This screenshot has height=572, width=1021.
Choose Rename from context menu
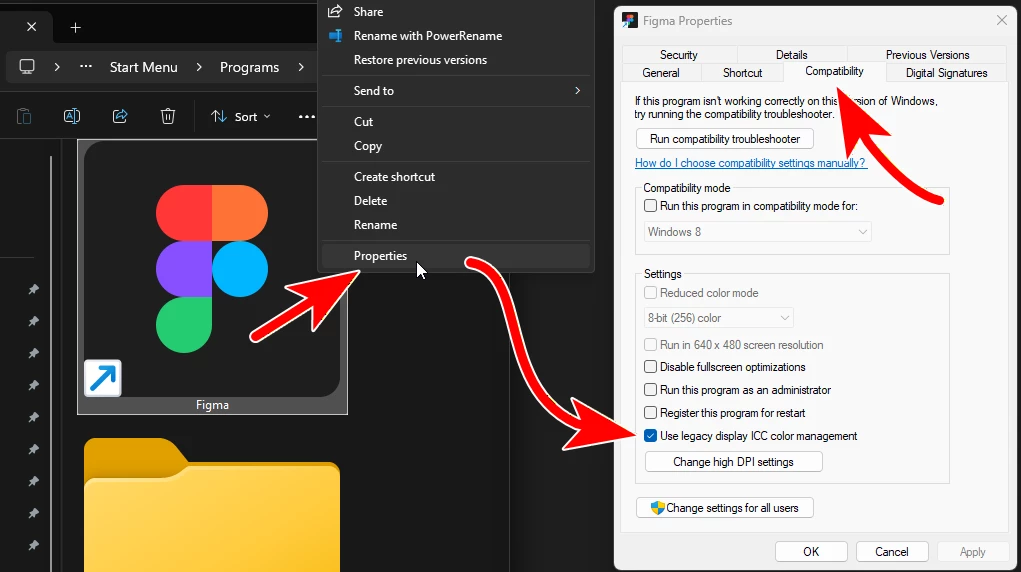click(x=375, y=225)
